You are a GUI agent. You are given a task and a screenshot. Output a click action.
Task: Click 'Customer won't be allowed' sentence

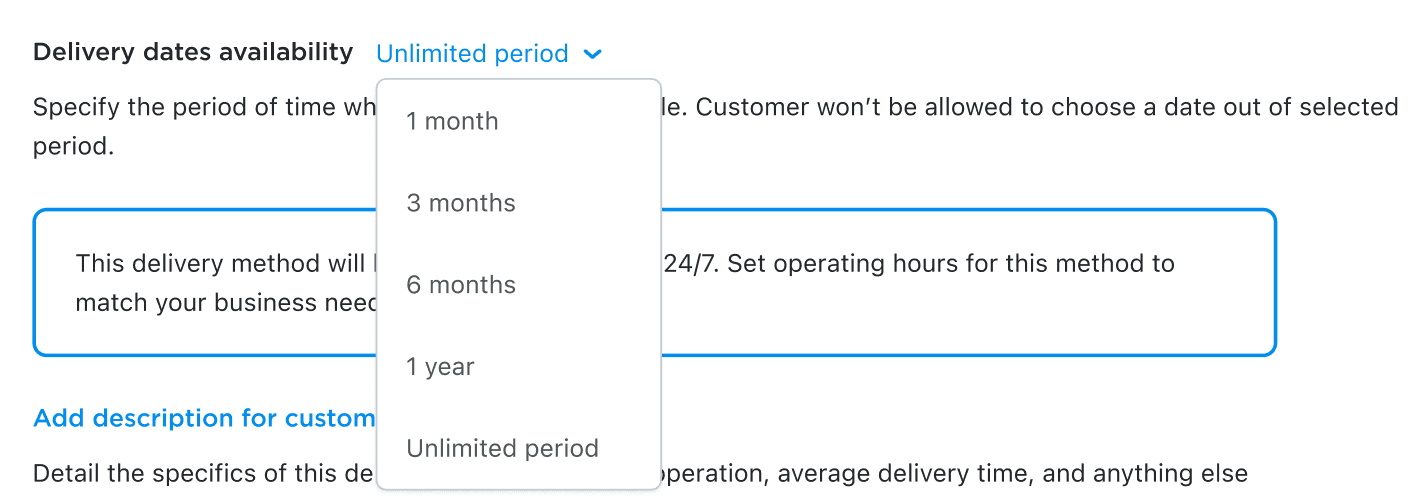[840, 107]
